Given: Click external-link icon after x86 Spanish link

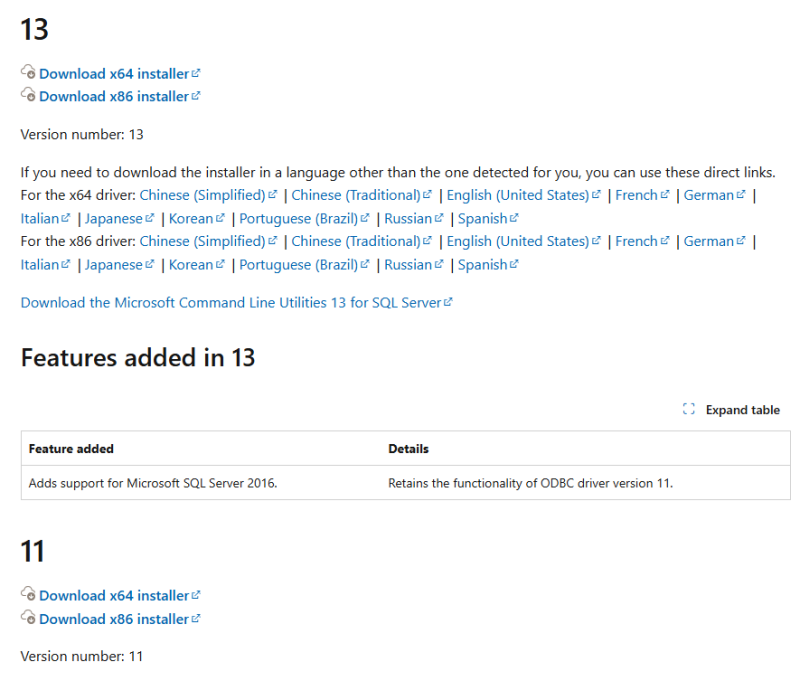Looking at the screenshot, I should (515, 265).
